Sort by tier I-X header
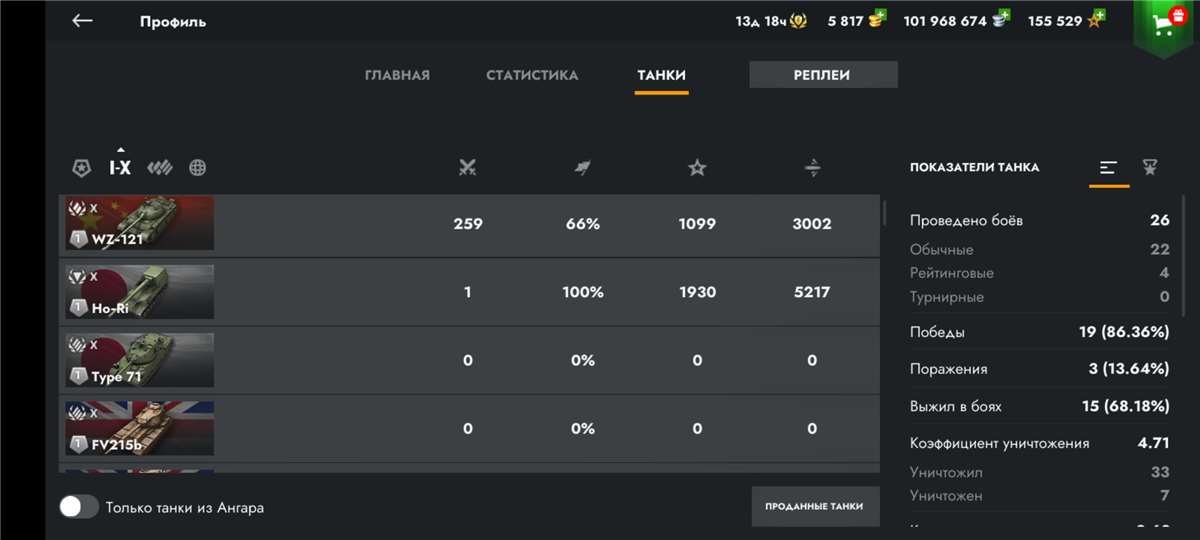The width and height of the screenshot is (1200, 540). [120, 168]
